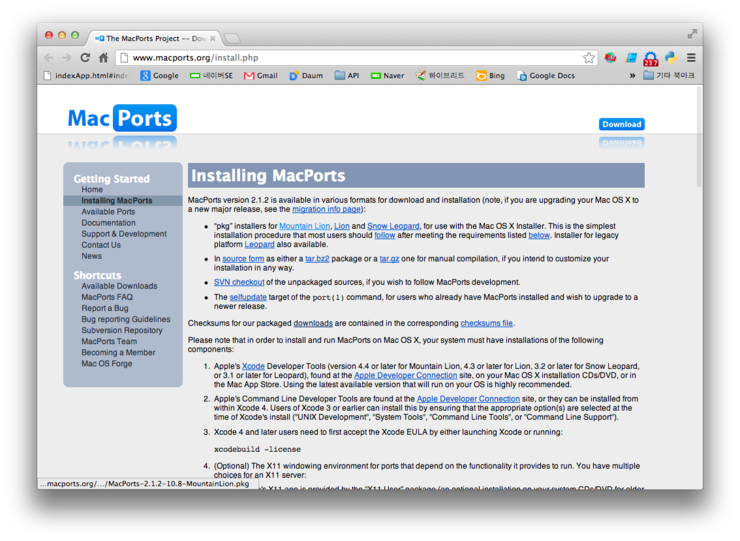The image size is (740, 541).
Task: Bookmark this page with the star icon
Action: (x=589, y=58)
